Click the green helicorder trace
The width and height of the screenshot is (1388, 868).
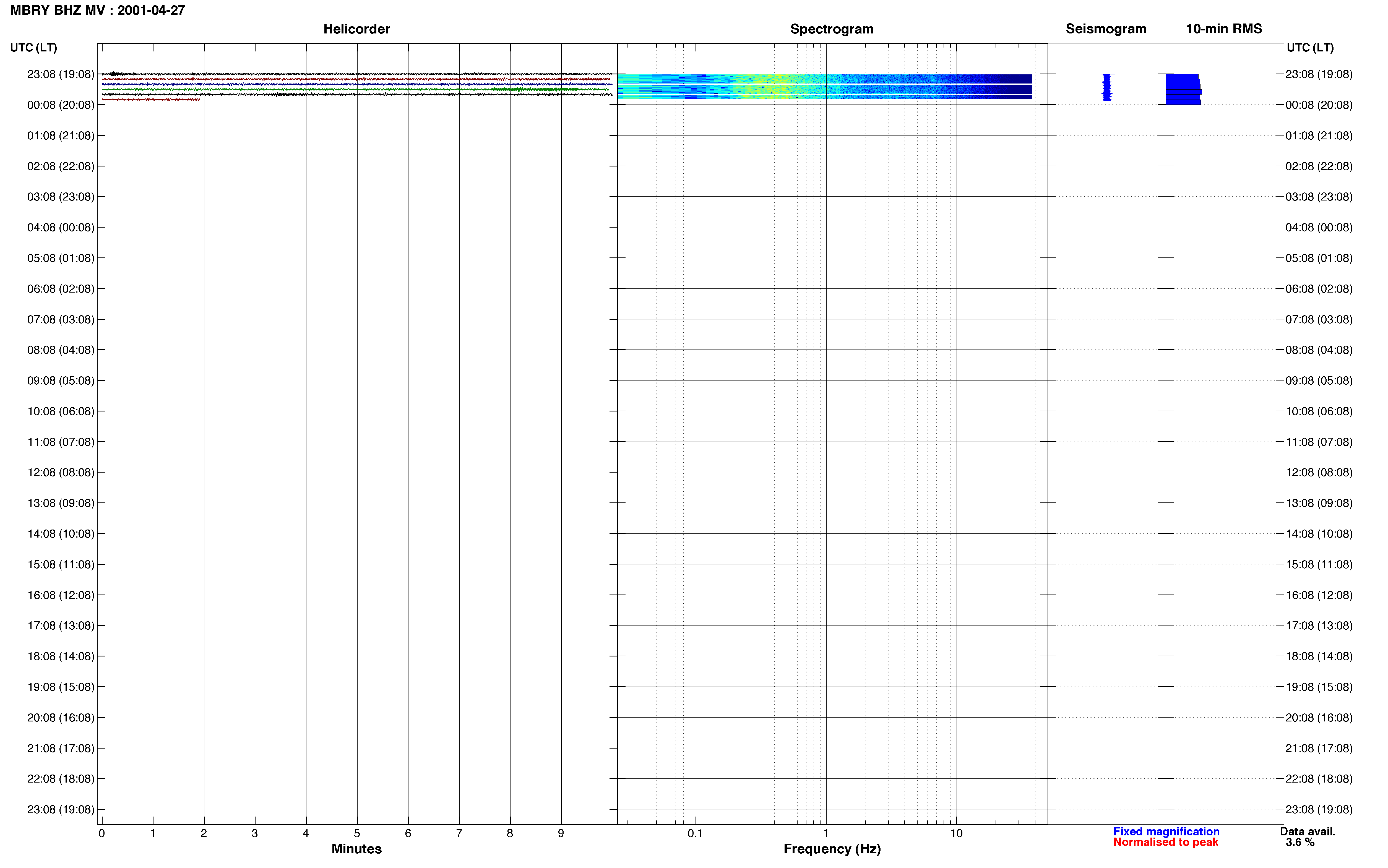pos(356,90)
